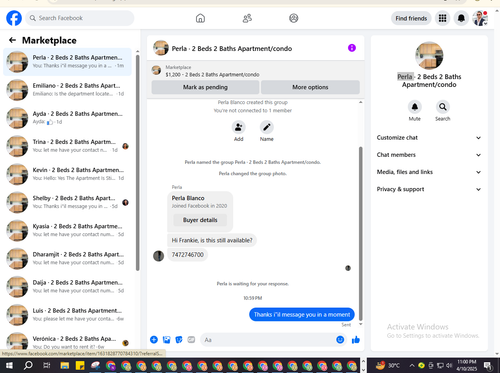This screenshot has height=373, width=500.
Task: Mute this conversation with bell icon
Action: pos(415,107)
